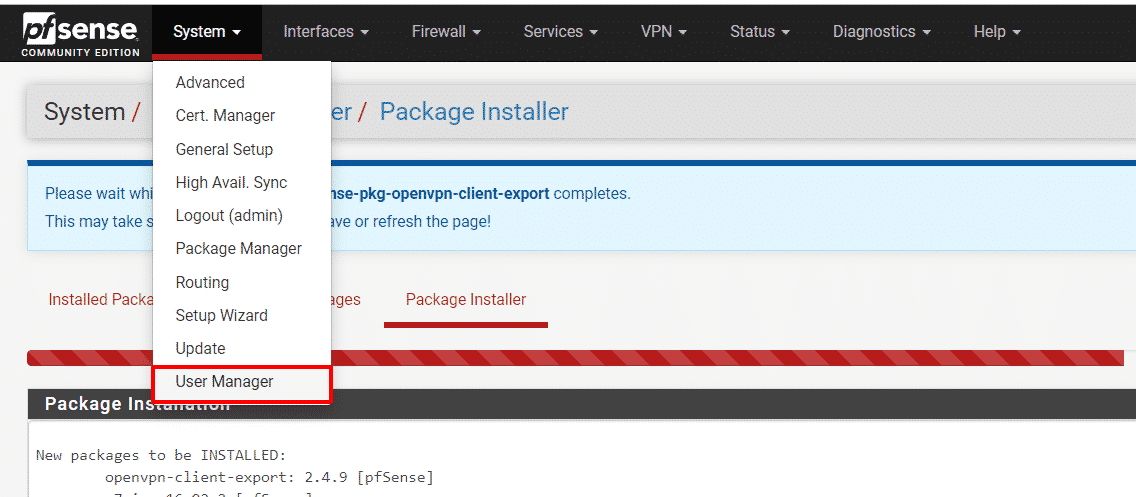Viewport: 1136px width, 497px height.
Task: Open the Diagnostics dropdown
Action: point(881,32)
